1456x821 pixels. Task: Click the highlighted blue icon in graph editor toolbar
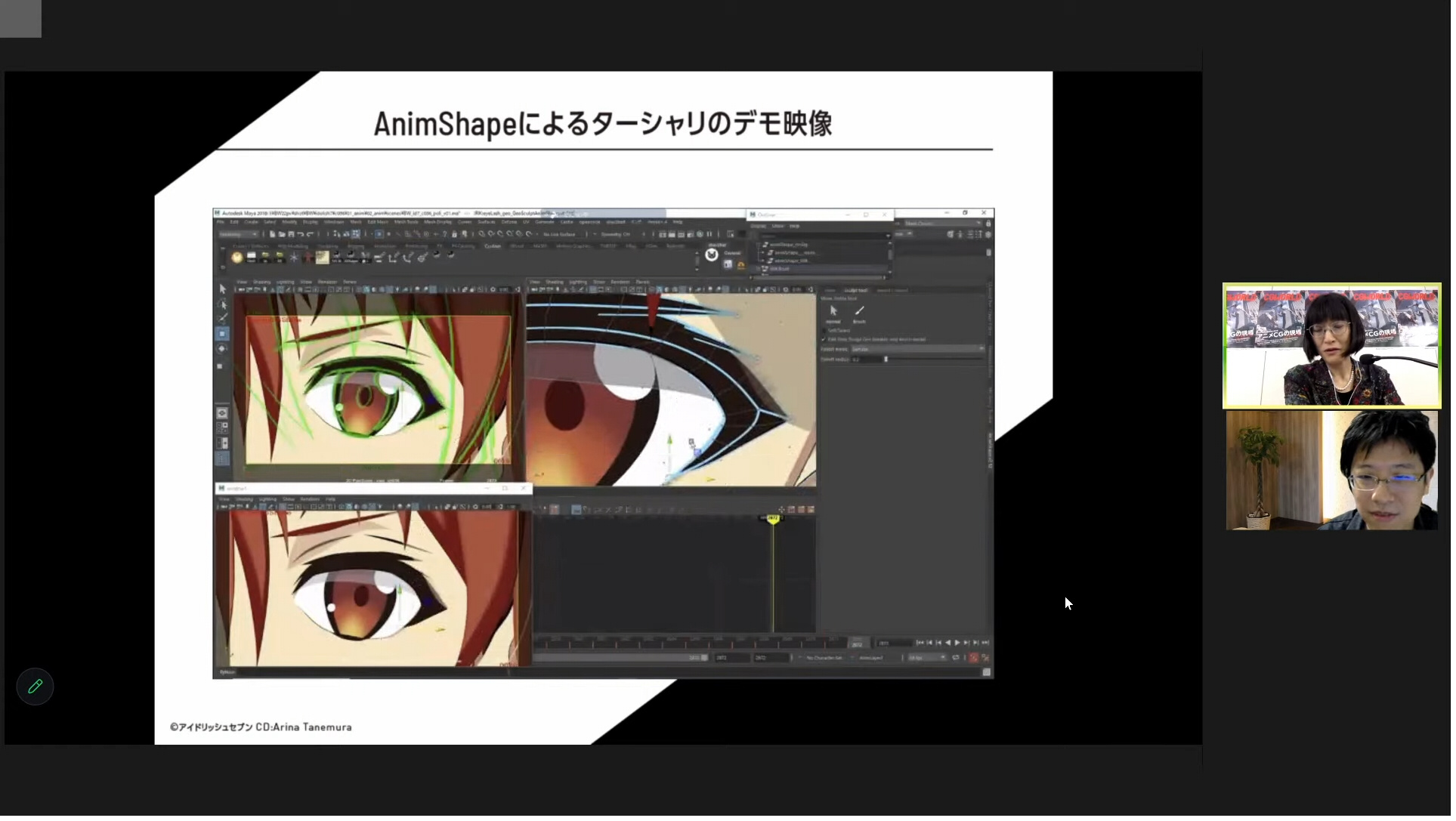pyautogui.click(x=576, y=510)
